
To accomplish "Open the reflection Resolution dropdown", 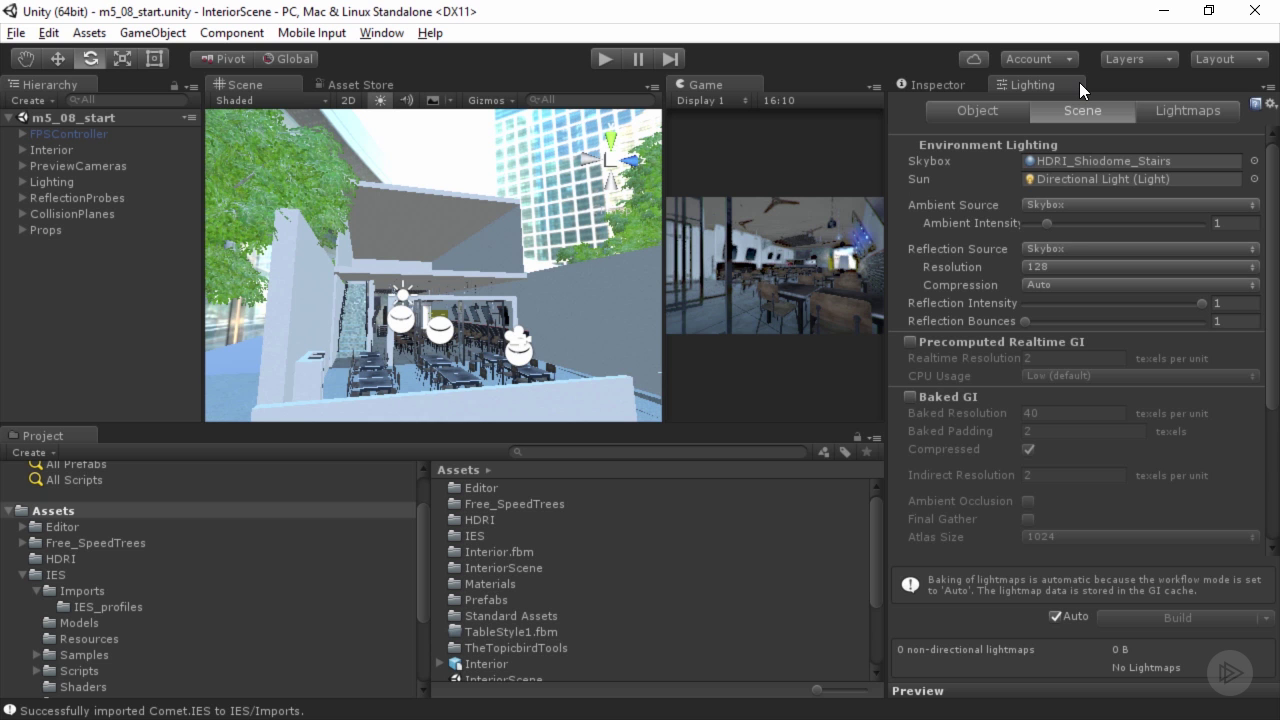I will tap(1140, 267).
